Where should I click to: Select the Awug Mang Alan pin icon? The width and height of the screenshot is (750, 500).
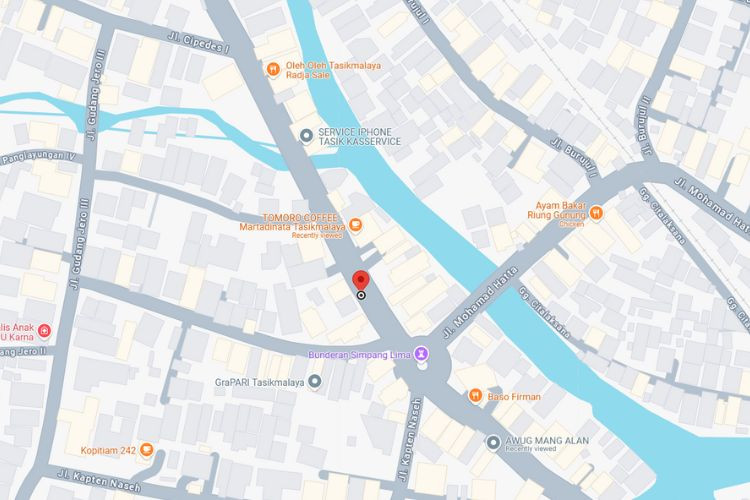493,443
